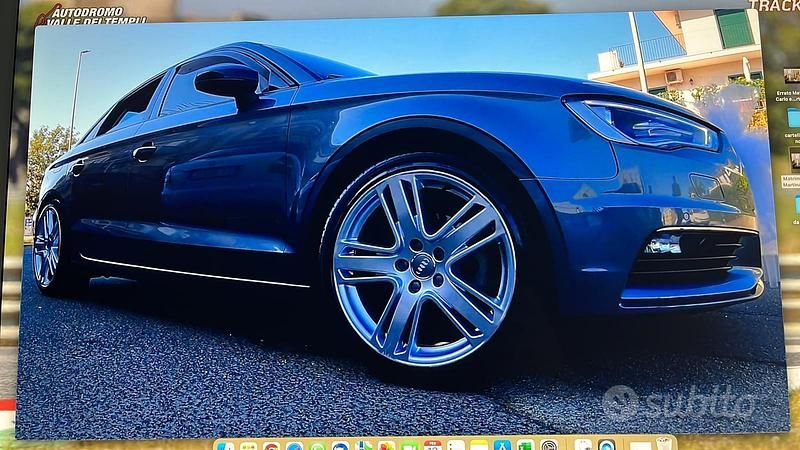Open Numbers spreadsheet app in Dock
800x450 pixels.
[x=525, y=446]
